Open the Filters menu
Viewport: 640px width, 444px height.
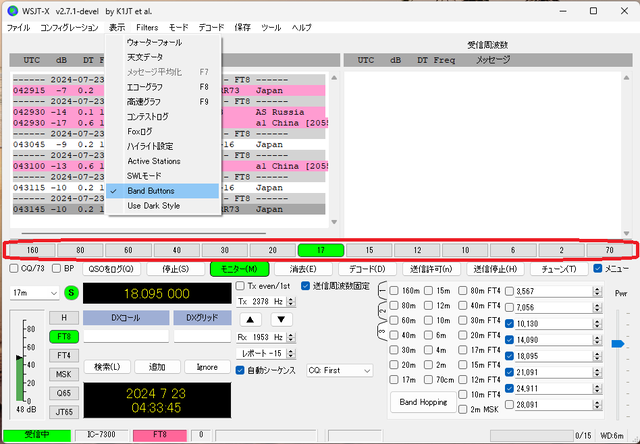click(147, 28)
